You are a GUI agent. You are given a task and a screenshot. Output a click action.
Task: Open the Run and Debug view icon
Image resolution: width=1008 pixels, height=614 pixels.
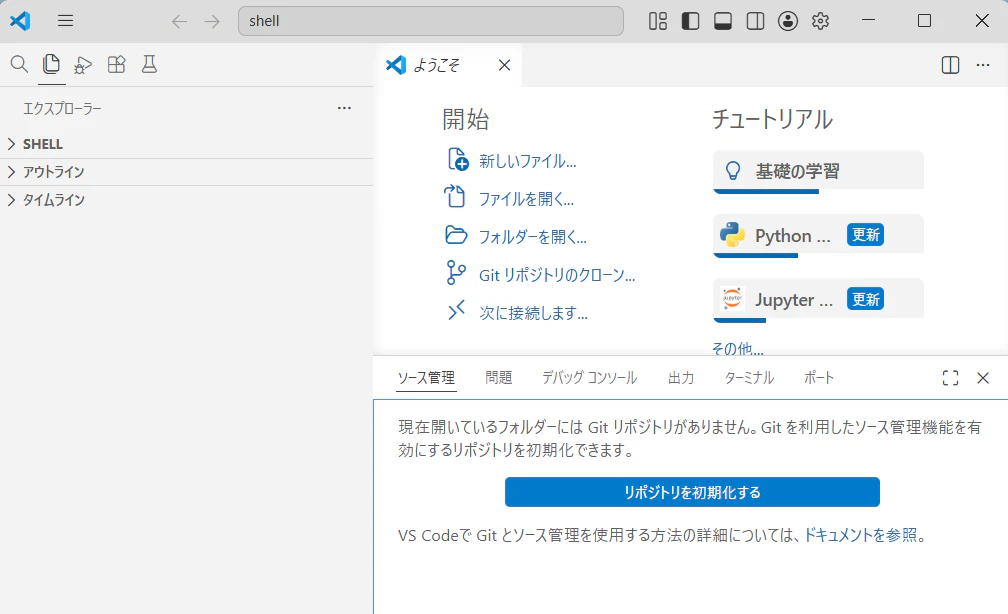click(x=83, y=65)
